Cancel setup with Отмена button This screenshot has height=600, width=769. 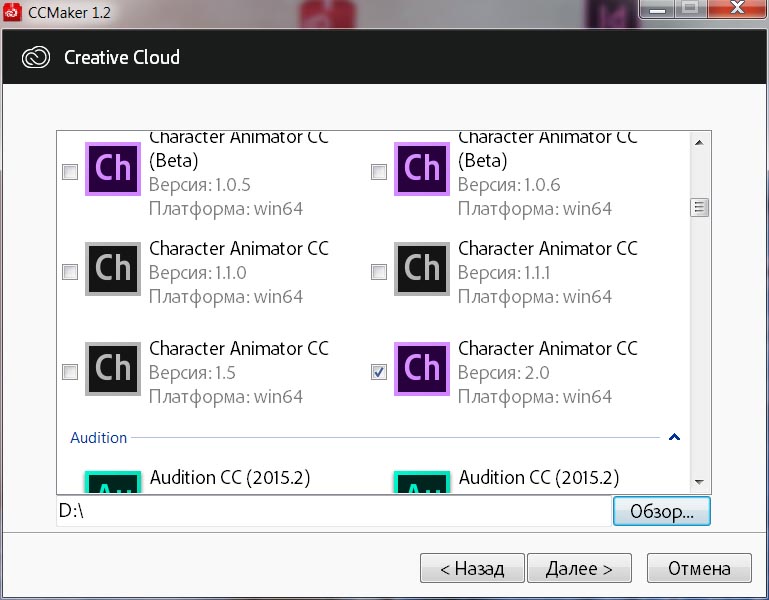click(699, 568)
